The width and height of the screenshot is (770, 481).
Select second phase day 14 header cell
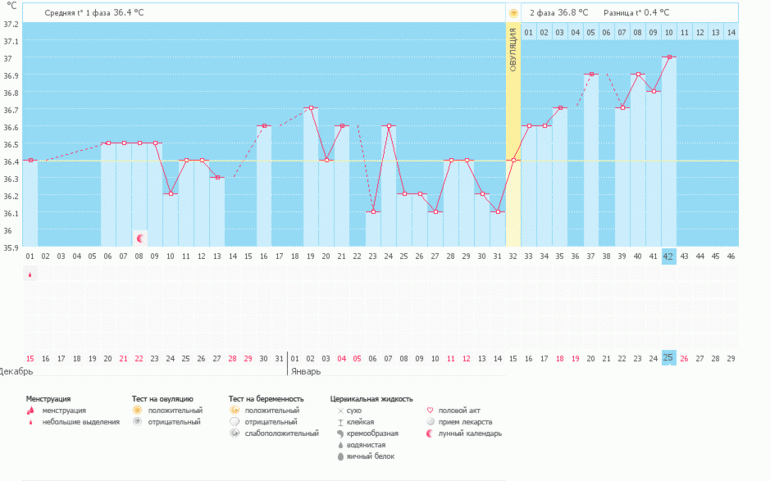(x=731, y=32)
